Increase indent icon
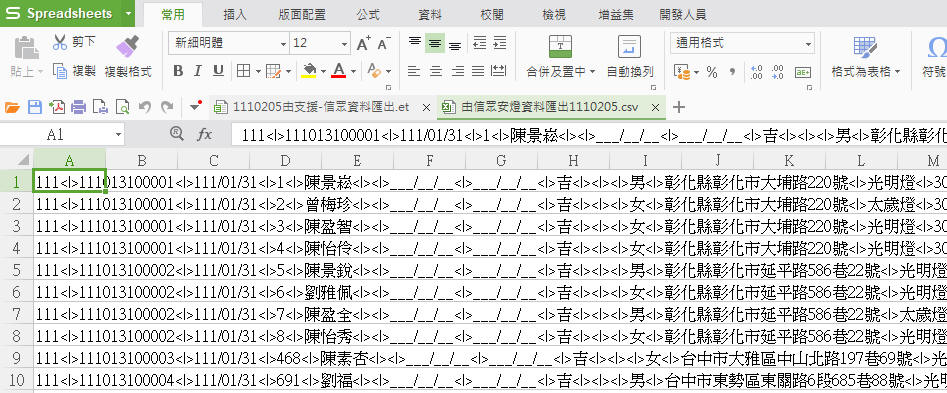947x393 pixels. tap(499, 43)
